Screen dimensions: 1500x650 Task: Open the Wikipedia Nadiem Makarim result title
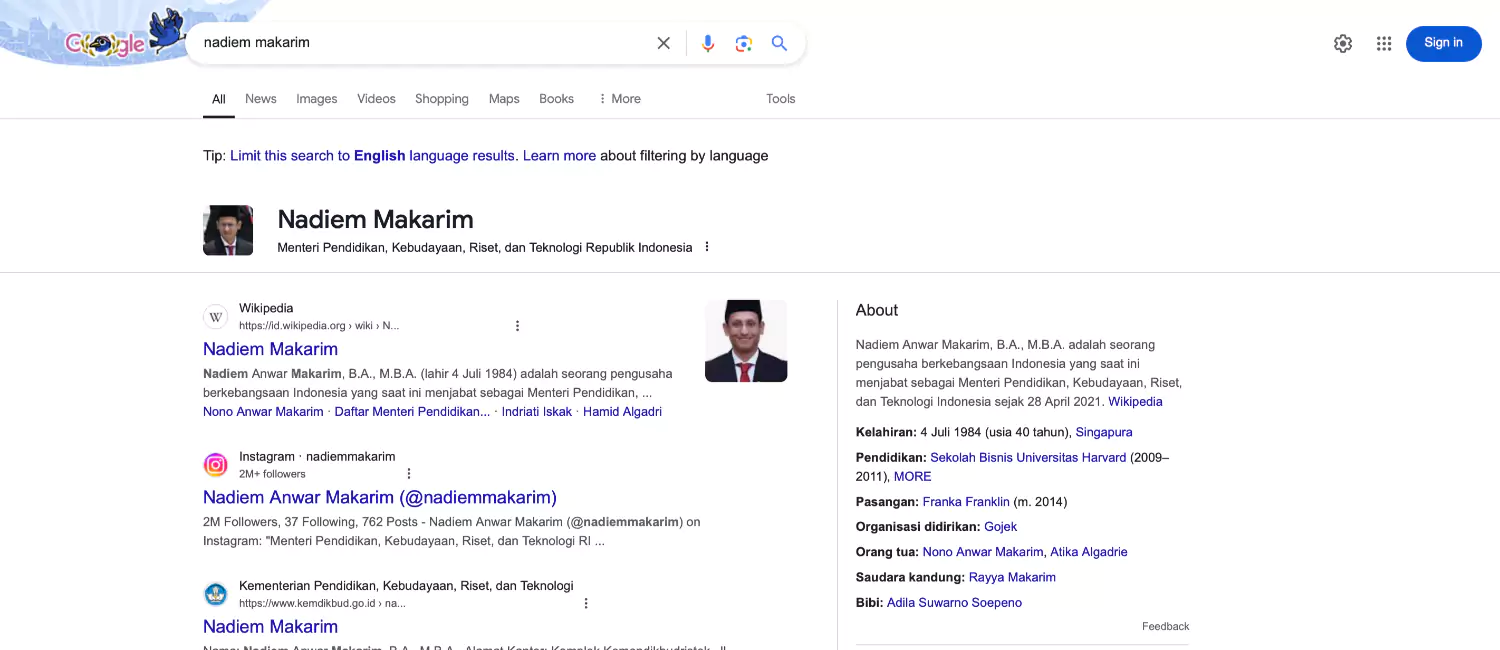(x=270, y=349)
